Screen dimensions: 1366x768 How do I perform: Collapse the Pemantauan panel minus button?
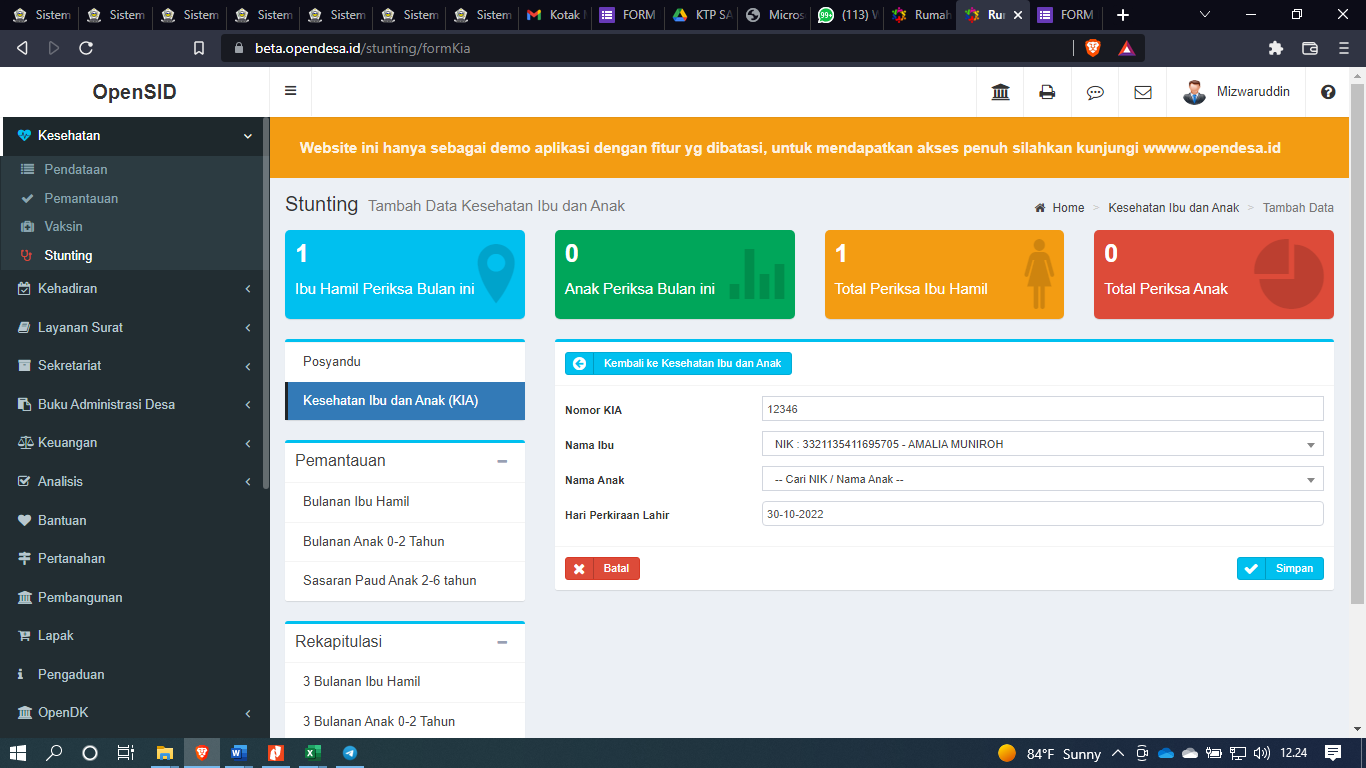pos(502,461)
